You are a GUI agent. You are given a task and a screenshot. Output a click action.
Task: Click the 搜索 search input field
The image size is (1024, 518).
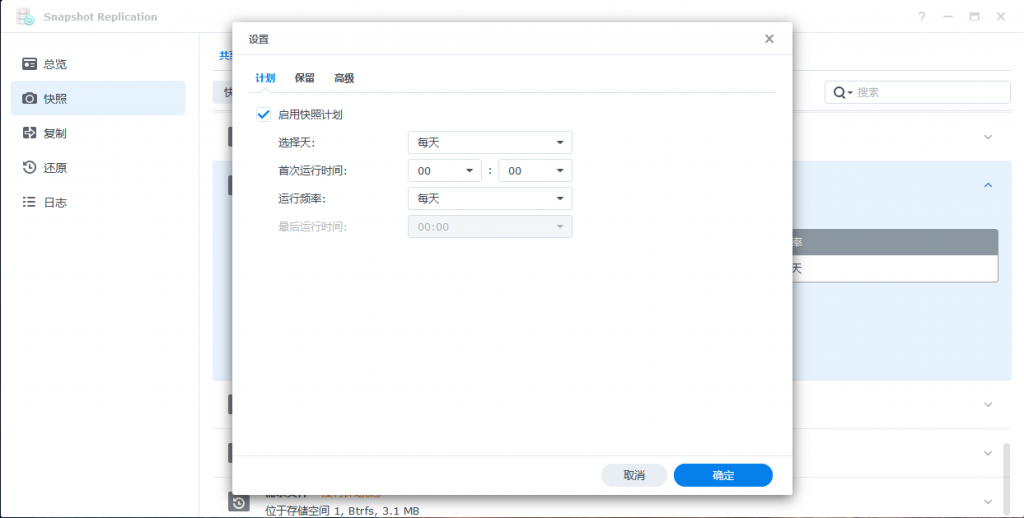930,92
